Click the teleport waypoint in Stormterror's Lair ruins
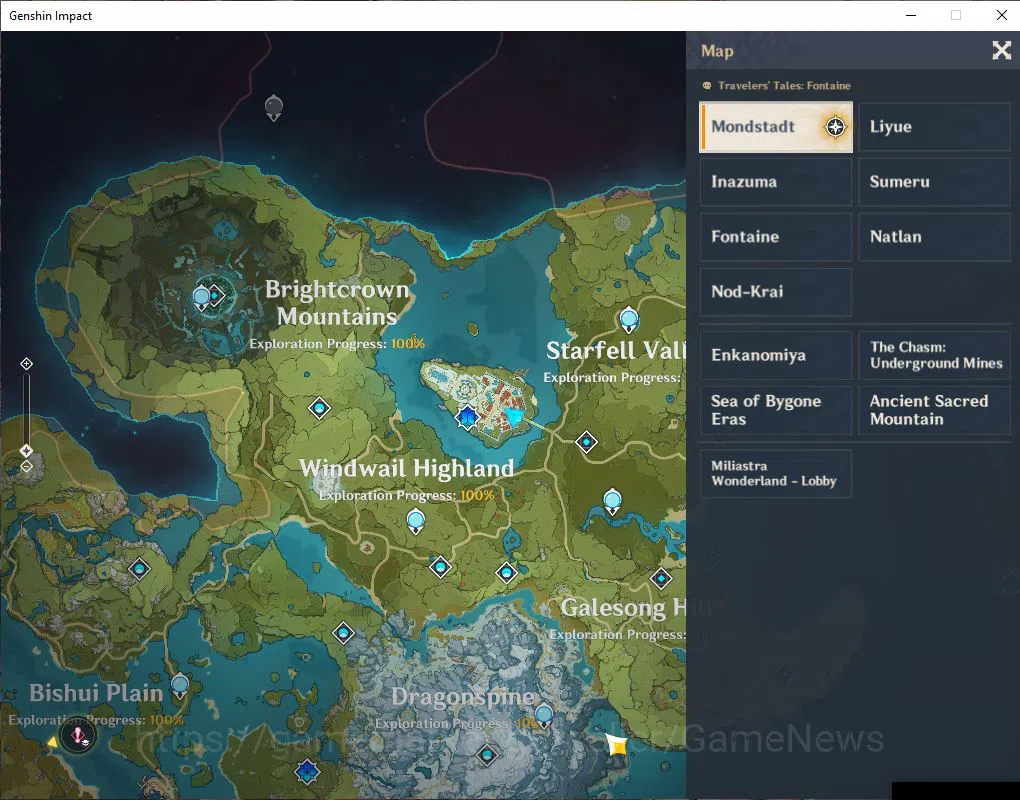Viewport: 1020px width, 800px height. [x=202, y=298]
